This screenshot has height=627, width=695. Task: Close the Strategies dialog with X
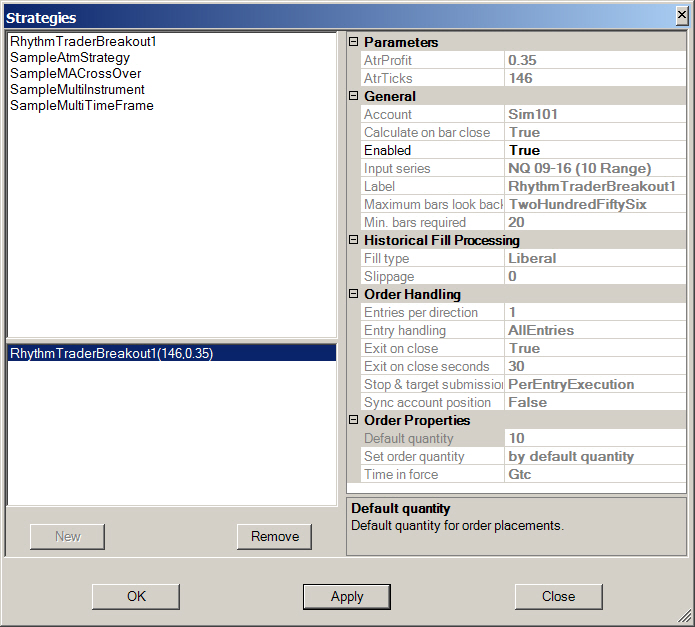coord(682,16)
